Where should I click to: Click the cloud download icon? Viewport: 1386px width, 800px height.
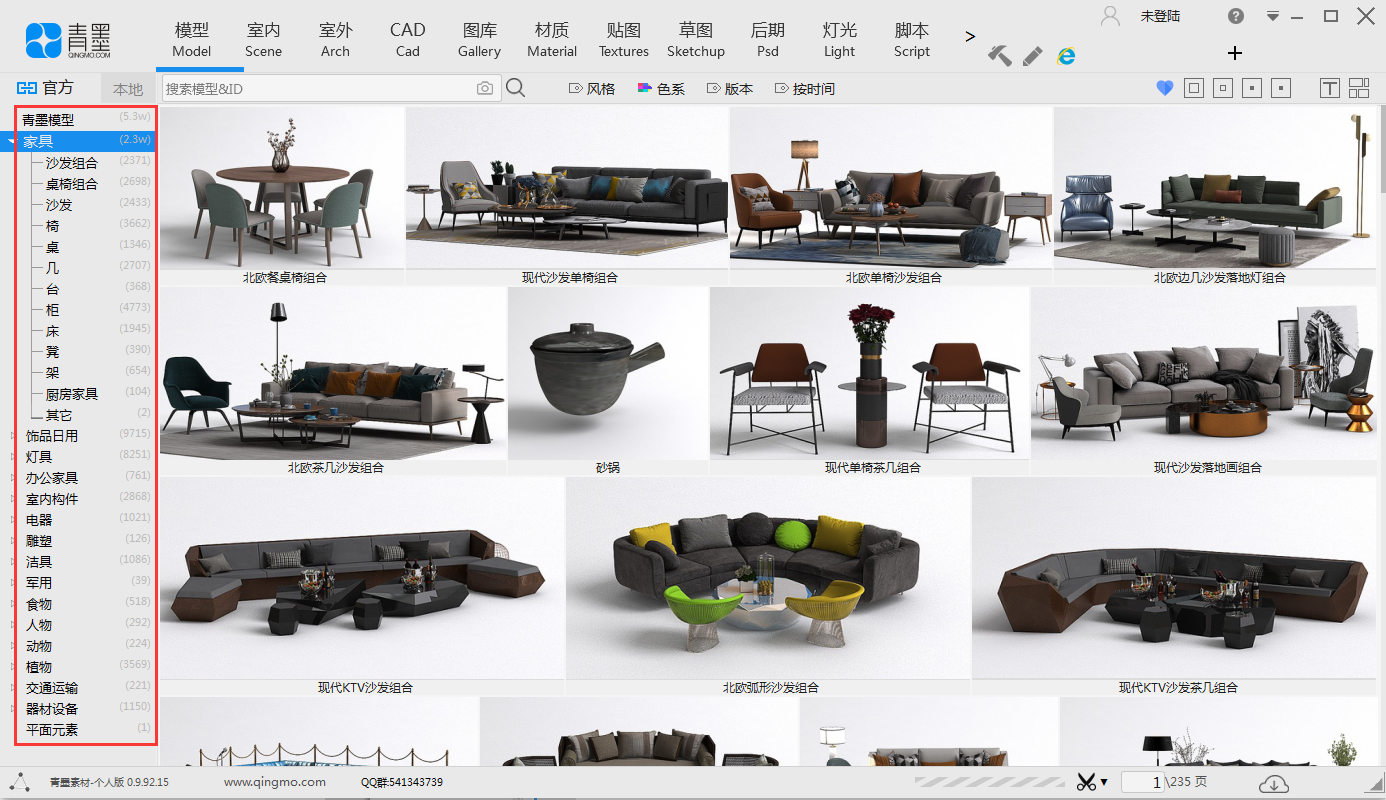1273,783
